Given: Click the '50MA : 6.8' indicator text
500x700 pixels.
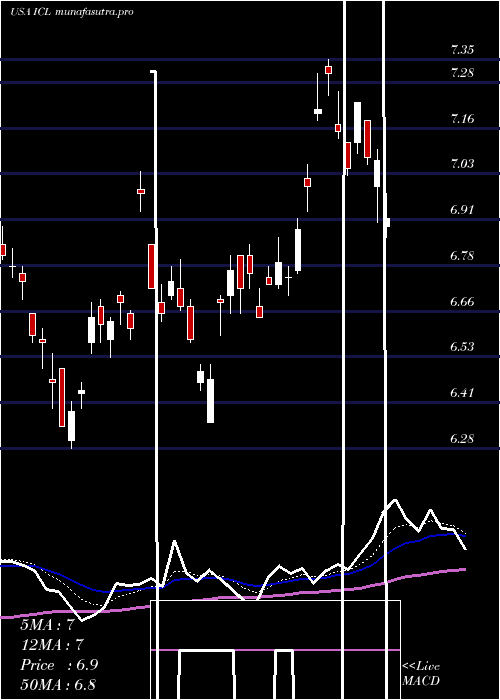Looking at the screenshot, I should pos(58,684).
